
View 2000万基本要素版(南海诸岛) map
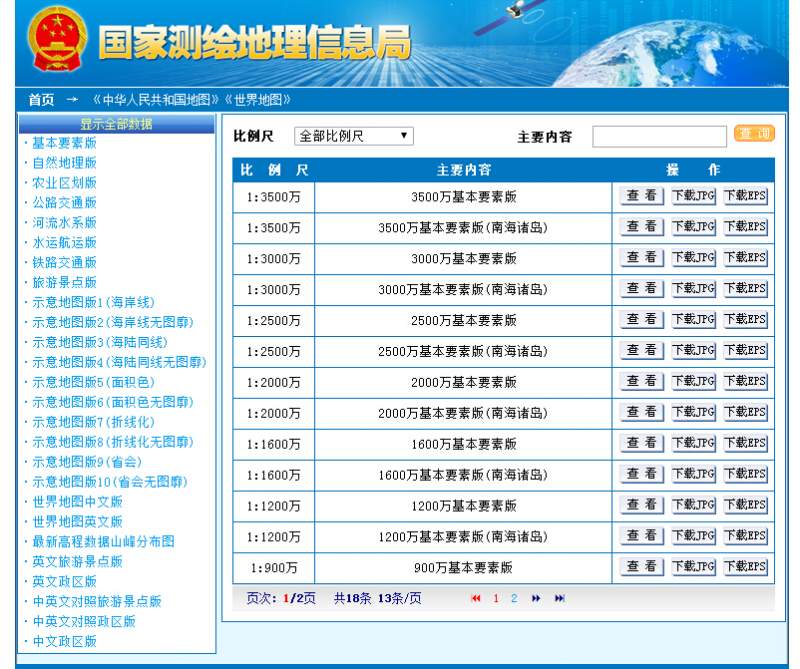tap(642, 412)
